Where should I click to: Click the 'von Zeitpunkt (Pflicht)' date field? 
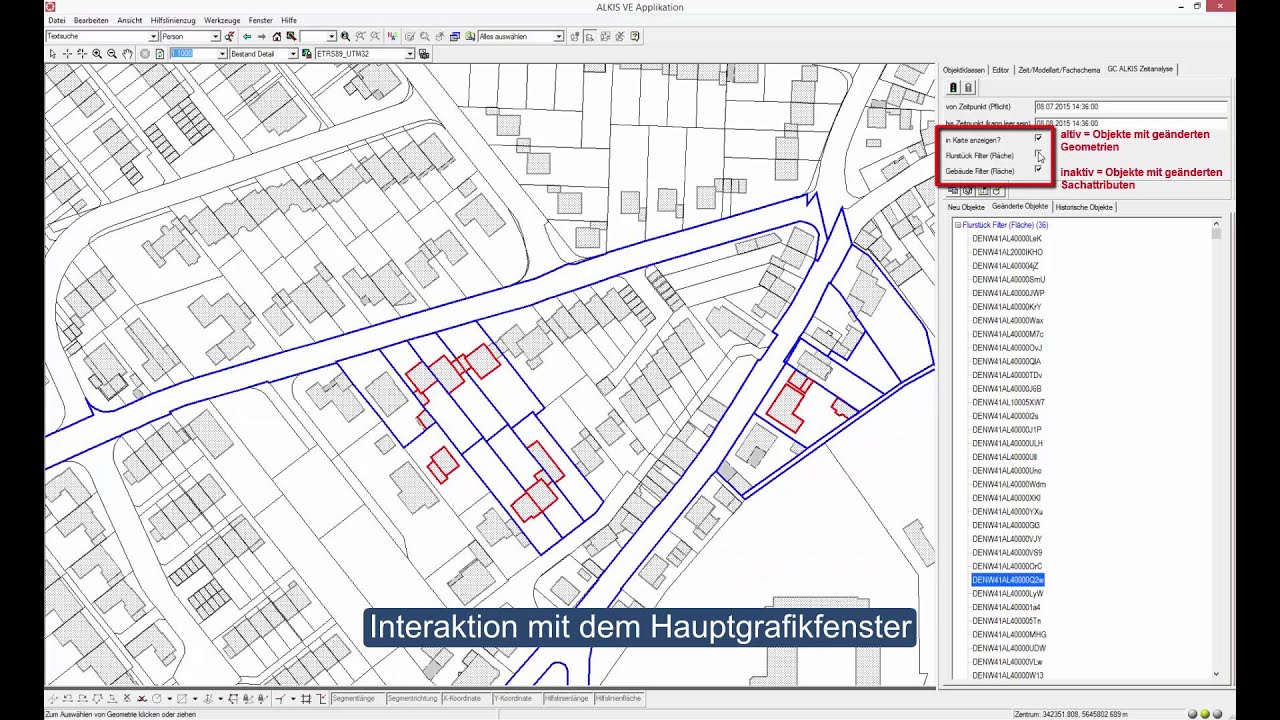[x=1131, y=106]
